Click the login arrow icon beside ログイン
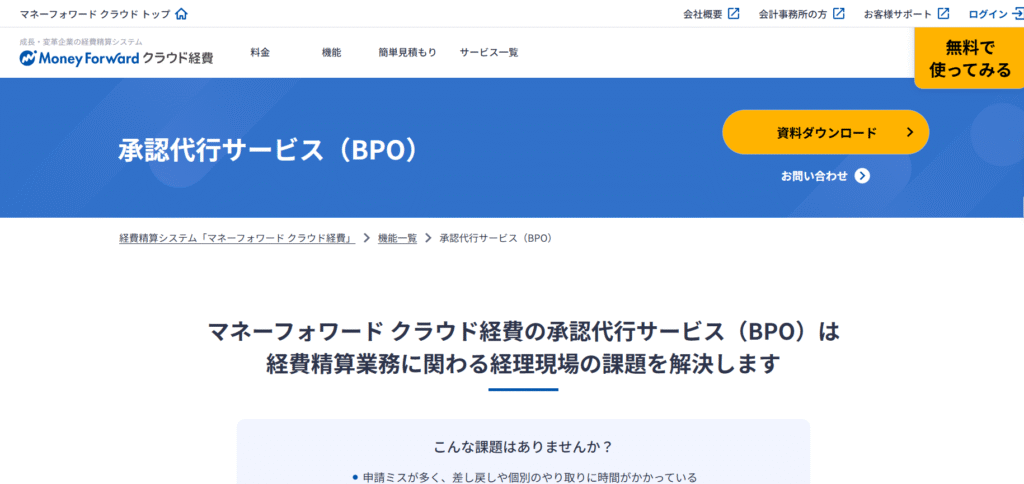 1017,14
